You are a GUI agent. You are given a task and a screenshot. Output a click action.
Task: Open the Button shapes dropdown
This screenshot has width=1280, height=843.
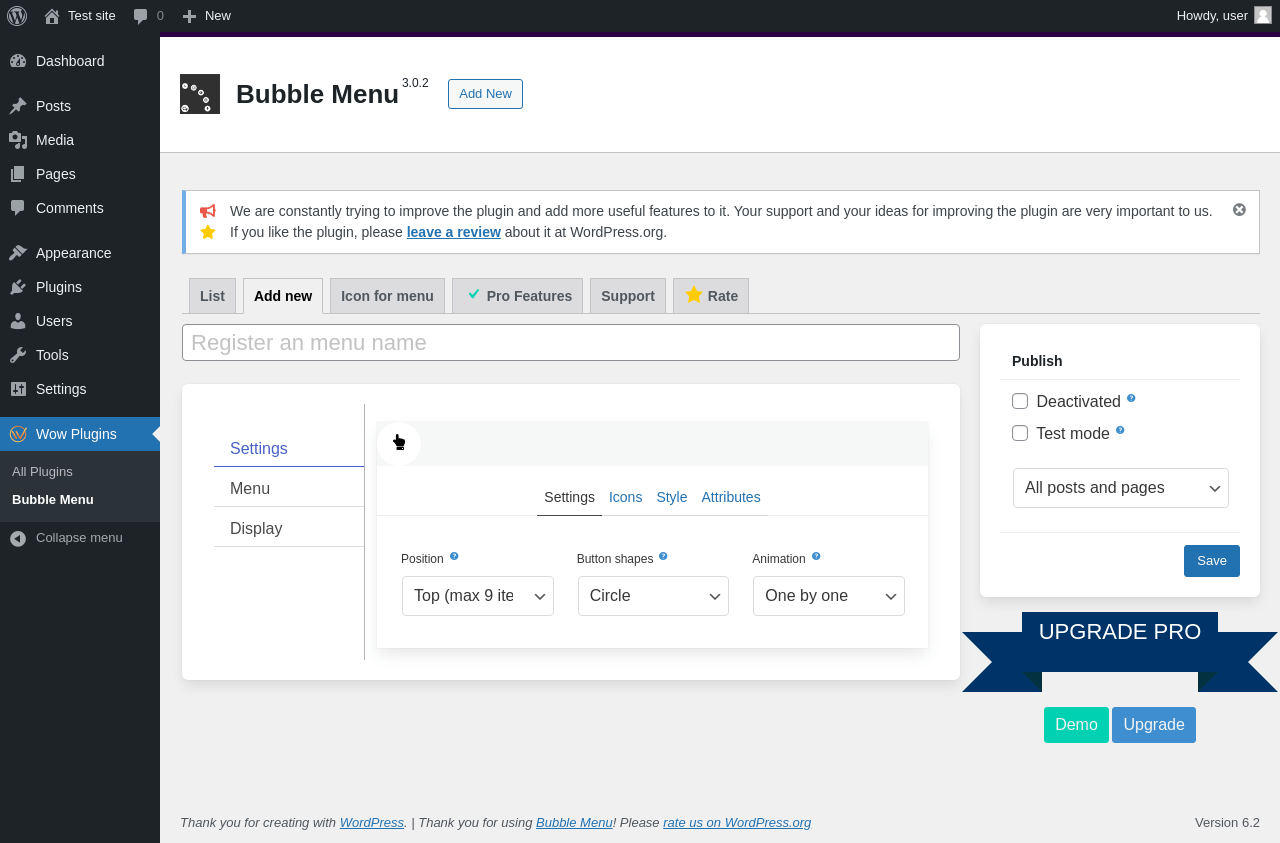tap(653, 596)
